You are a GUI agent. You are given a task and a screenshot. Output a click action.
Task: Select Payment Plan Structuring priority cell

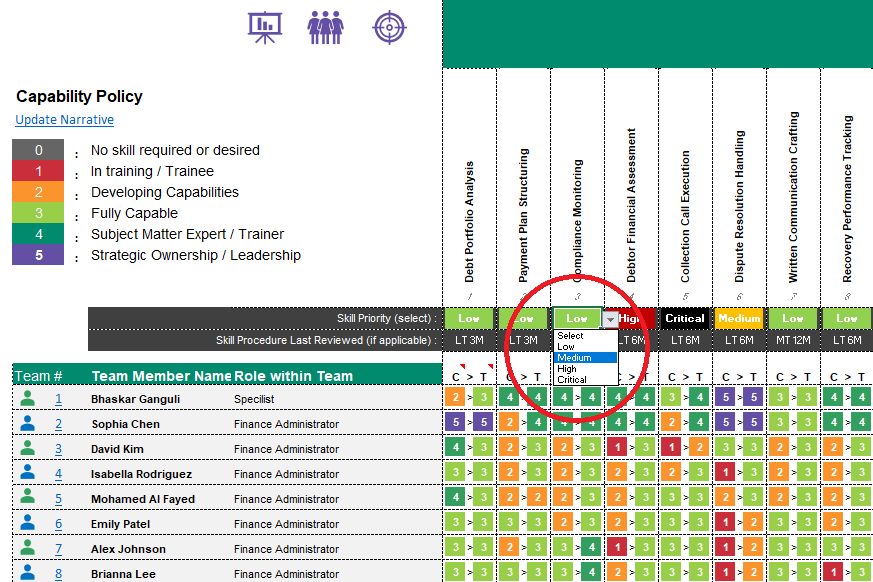523,319
